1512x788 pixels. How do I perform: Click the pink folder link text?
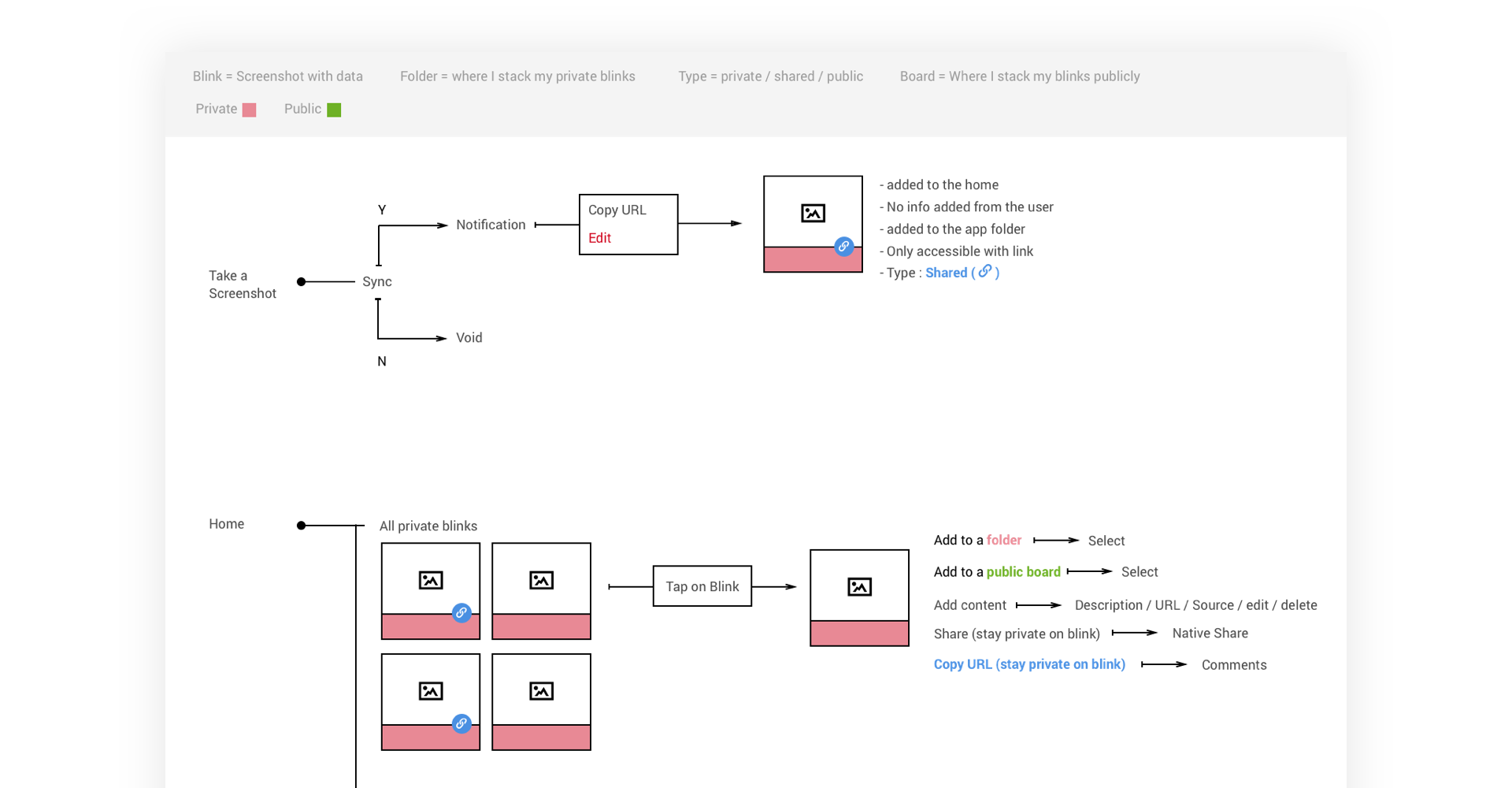tap(1003, 541)
